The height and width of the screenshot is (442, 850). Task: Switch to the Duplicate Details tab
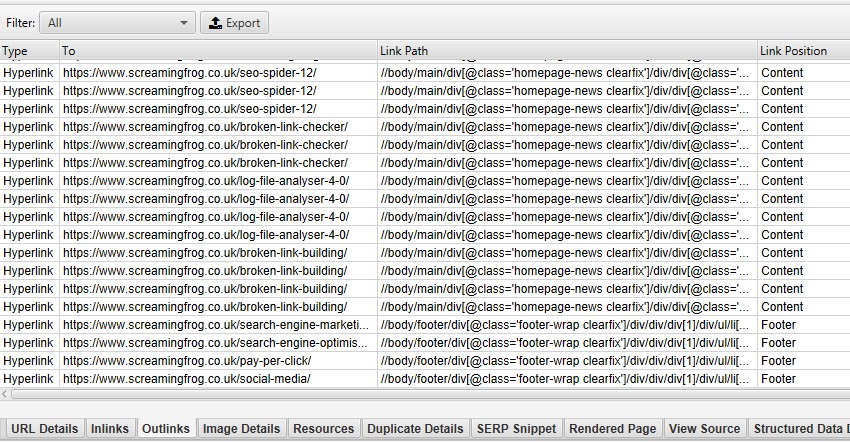pyautogui.click(x=415, y=429)
